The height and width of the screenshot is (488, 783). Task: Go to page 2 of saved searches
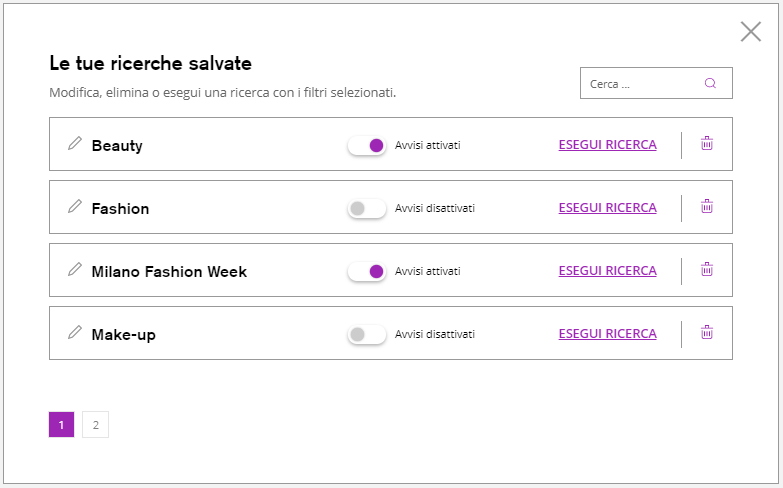tap(95, 425)
